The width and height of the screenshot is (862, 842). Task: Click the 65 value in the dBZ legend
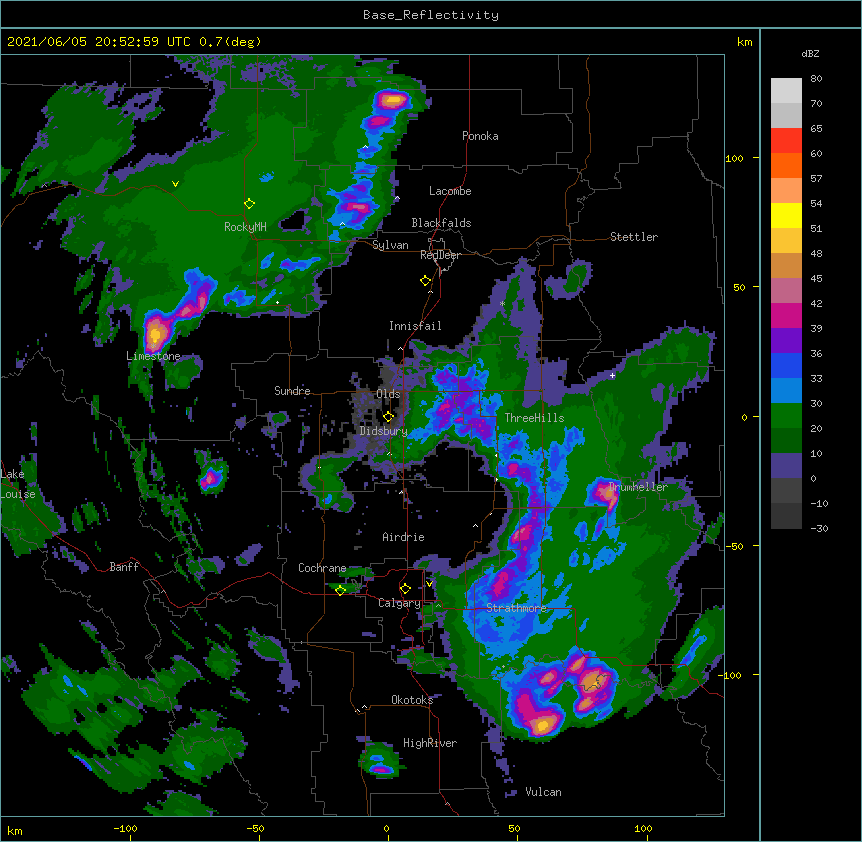point(816,129)
